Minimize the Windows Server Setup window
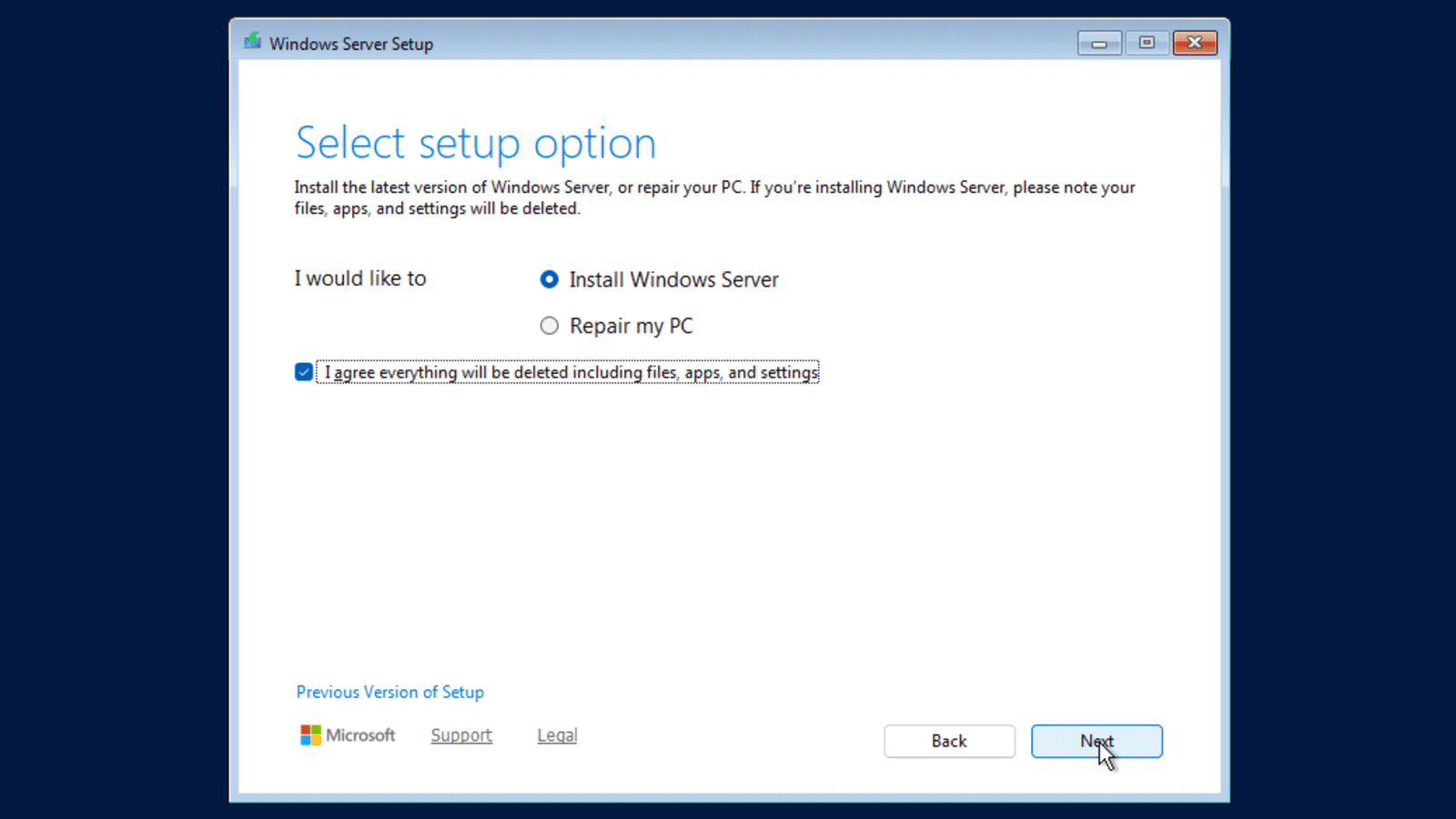The height and width of the screenshot is (819, 1456). (1099, 43)
